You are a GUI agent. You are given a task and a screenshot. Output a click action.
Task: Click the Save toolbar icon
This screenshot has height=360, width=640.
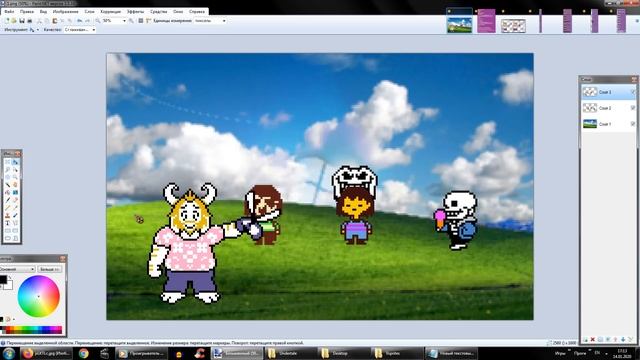(x=22, y=21)
